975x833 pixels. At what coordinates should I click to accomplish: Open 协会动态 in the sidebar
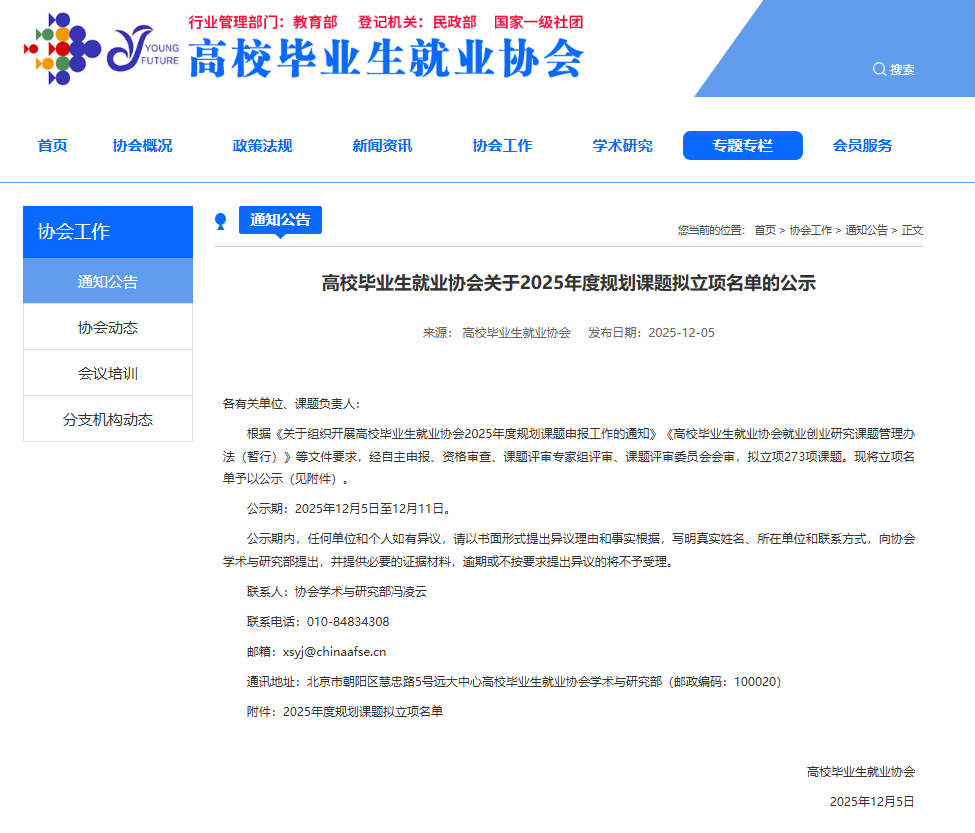click(108, 328)
